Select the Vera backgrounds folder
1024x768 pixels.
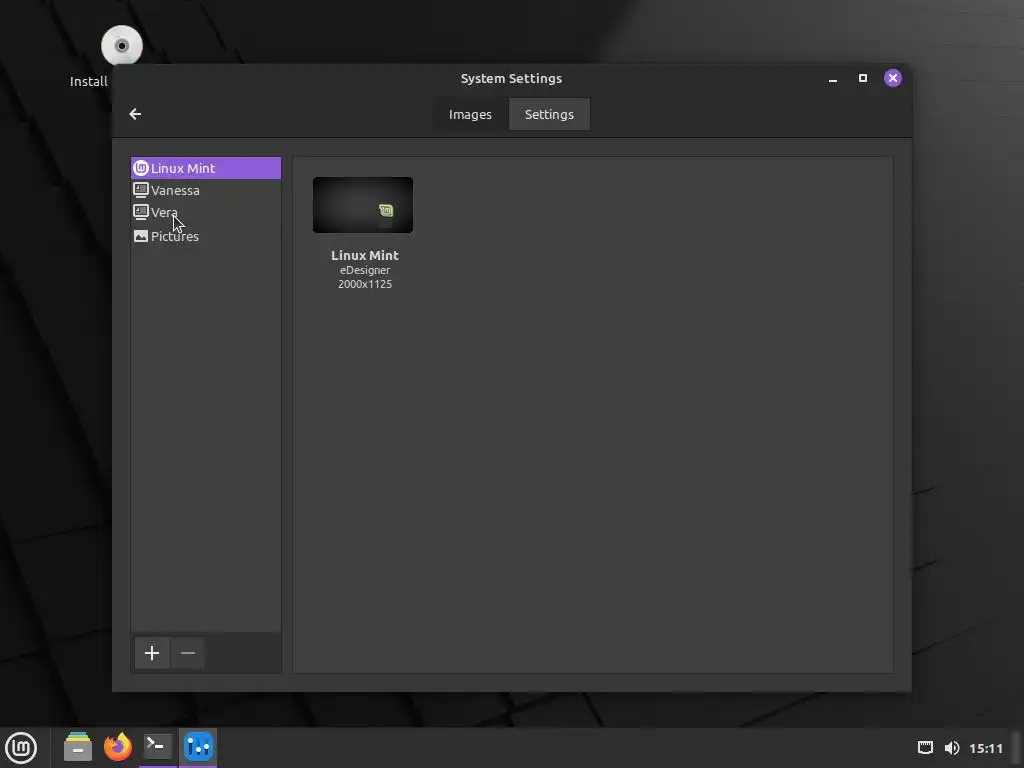click(206, 212)
